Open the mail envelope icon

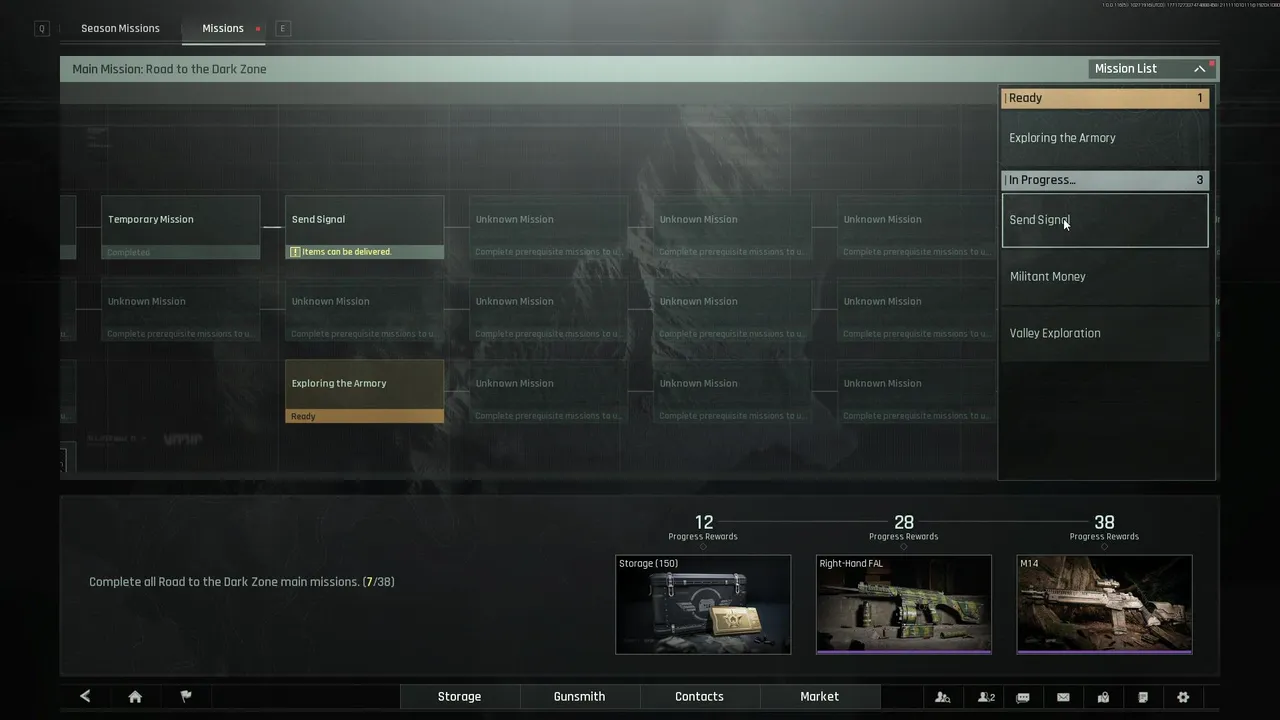[x=1063, y=697]
